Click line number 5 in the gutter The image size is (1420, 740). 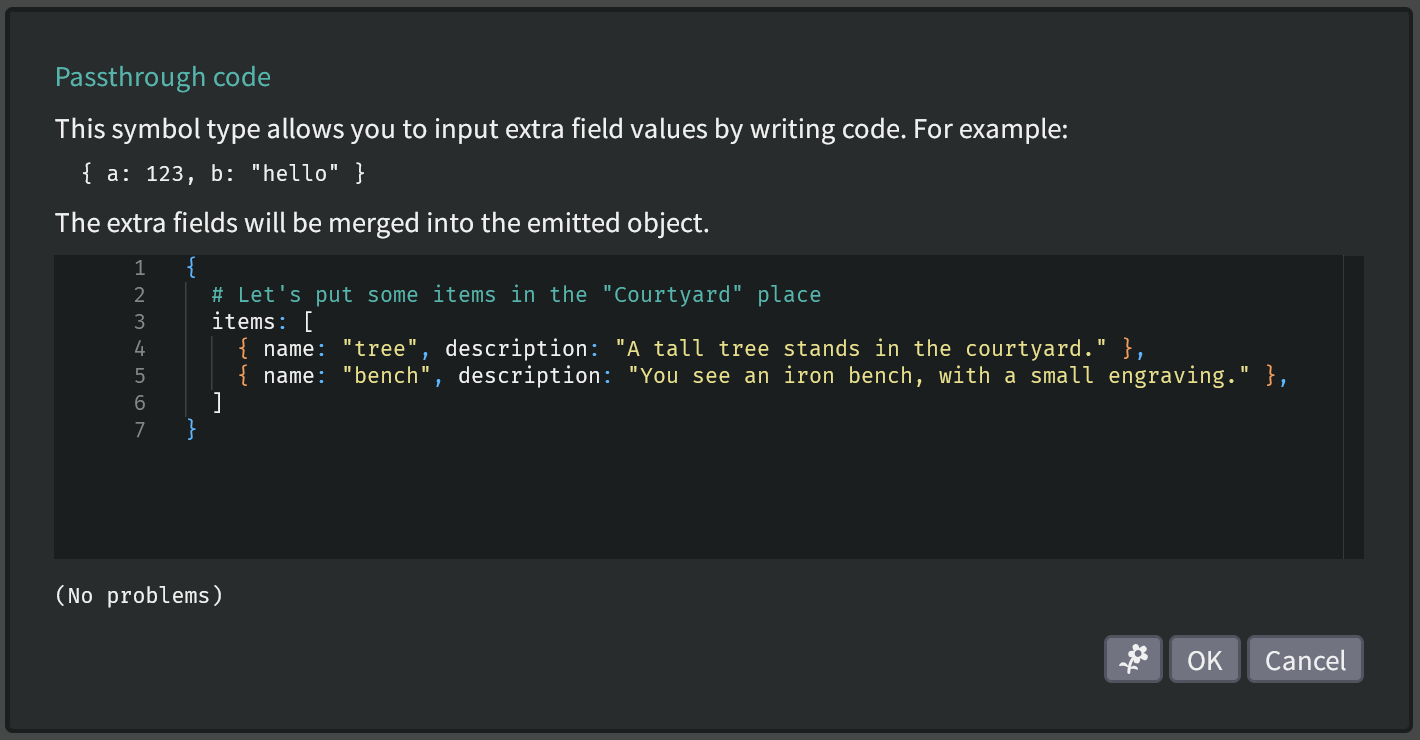point(139,376)
